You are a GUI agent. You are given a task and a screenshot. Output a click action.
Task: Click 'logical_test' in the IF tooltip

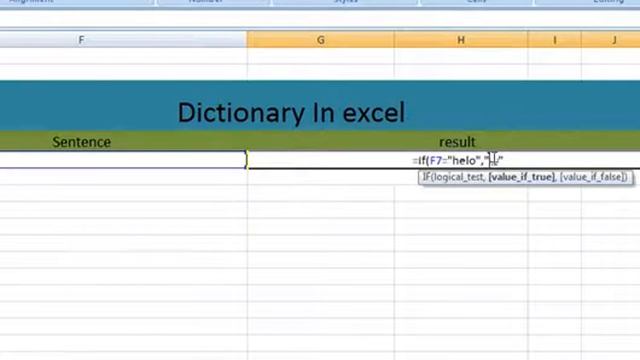(458, 177)
